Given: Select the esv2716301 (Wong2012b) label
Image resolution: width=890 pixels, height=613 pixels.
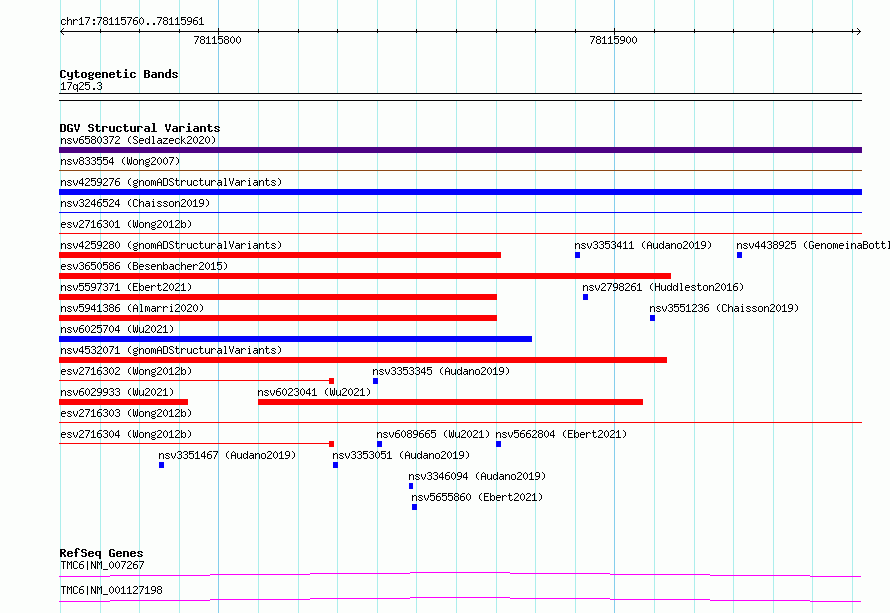Looking at the screenshot, I should 126,224.
